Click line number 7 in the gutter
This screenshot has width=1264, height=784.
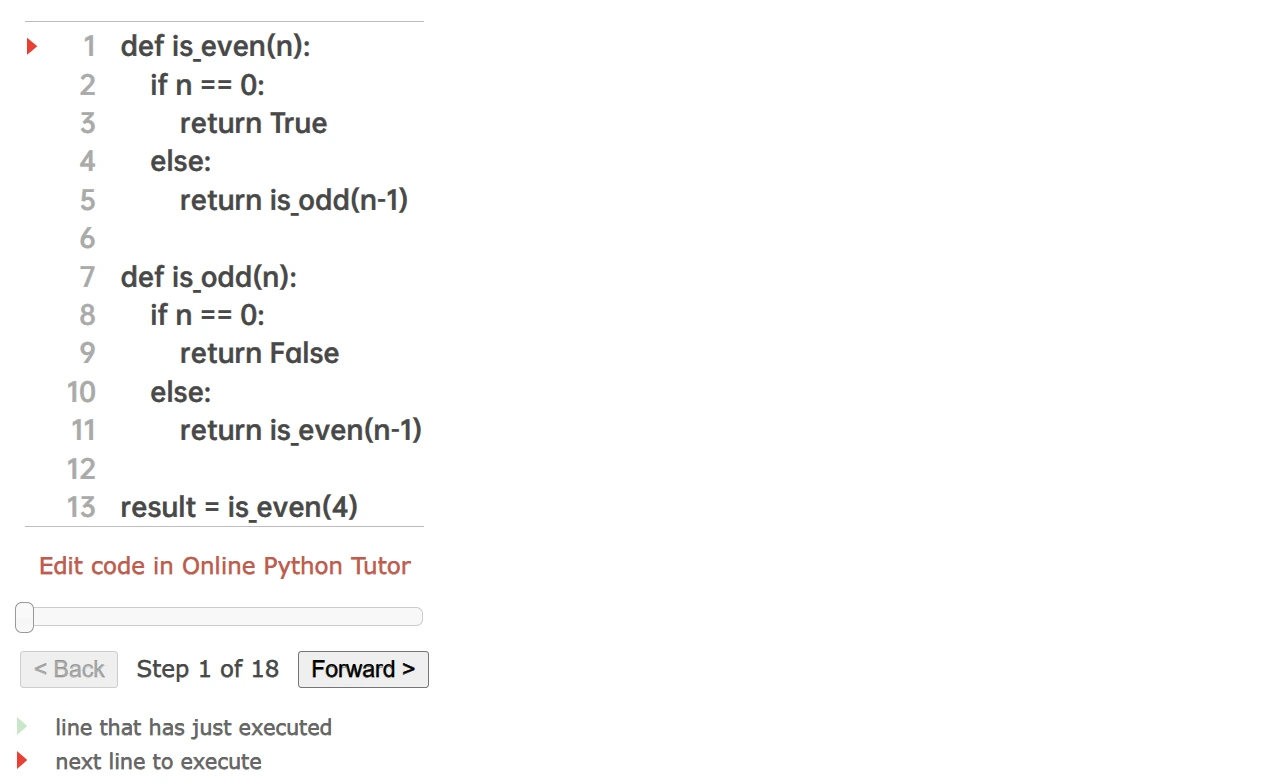[x=88, y=277]
